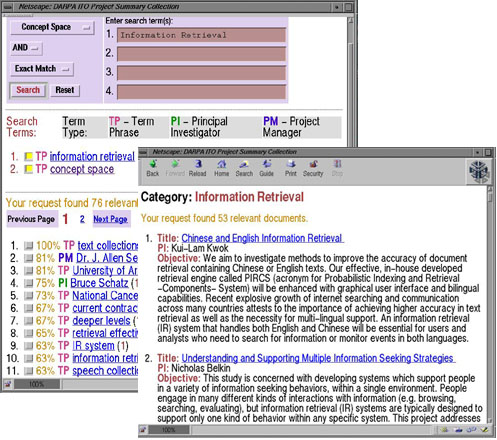Open the IR system term link
Image resolution: width=497 pixels, height=440 pixels.
click(93, 345)
